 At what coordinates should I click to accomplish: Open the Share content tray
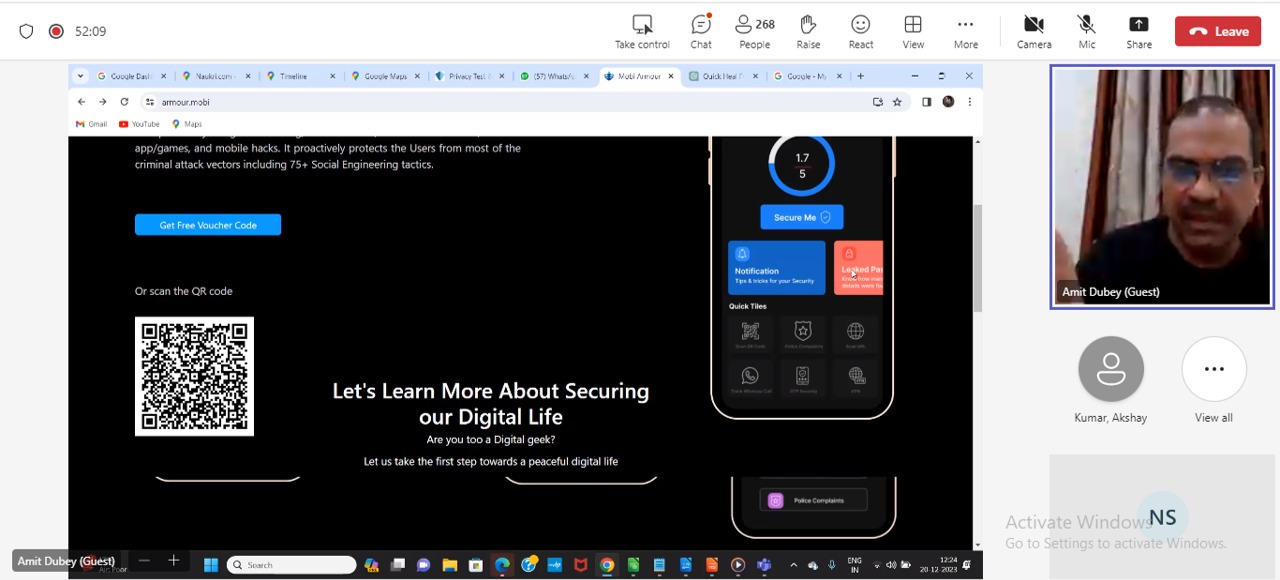[1139, 31]
